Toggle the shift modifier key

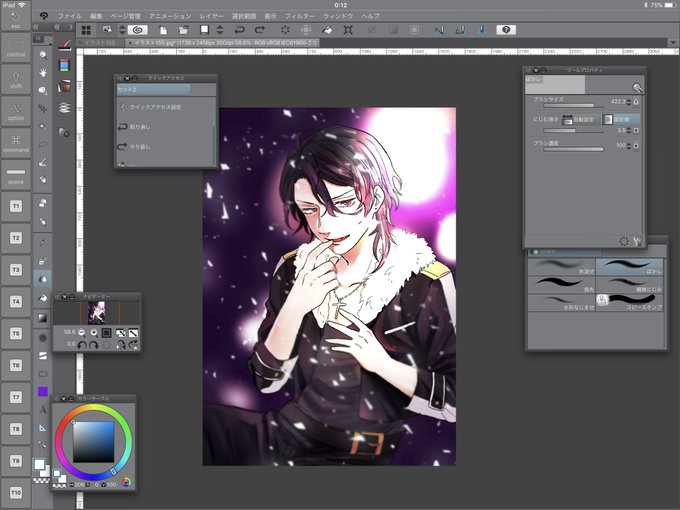click(16, 80)
